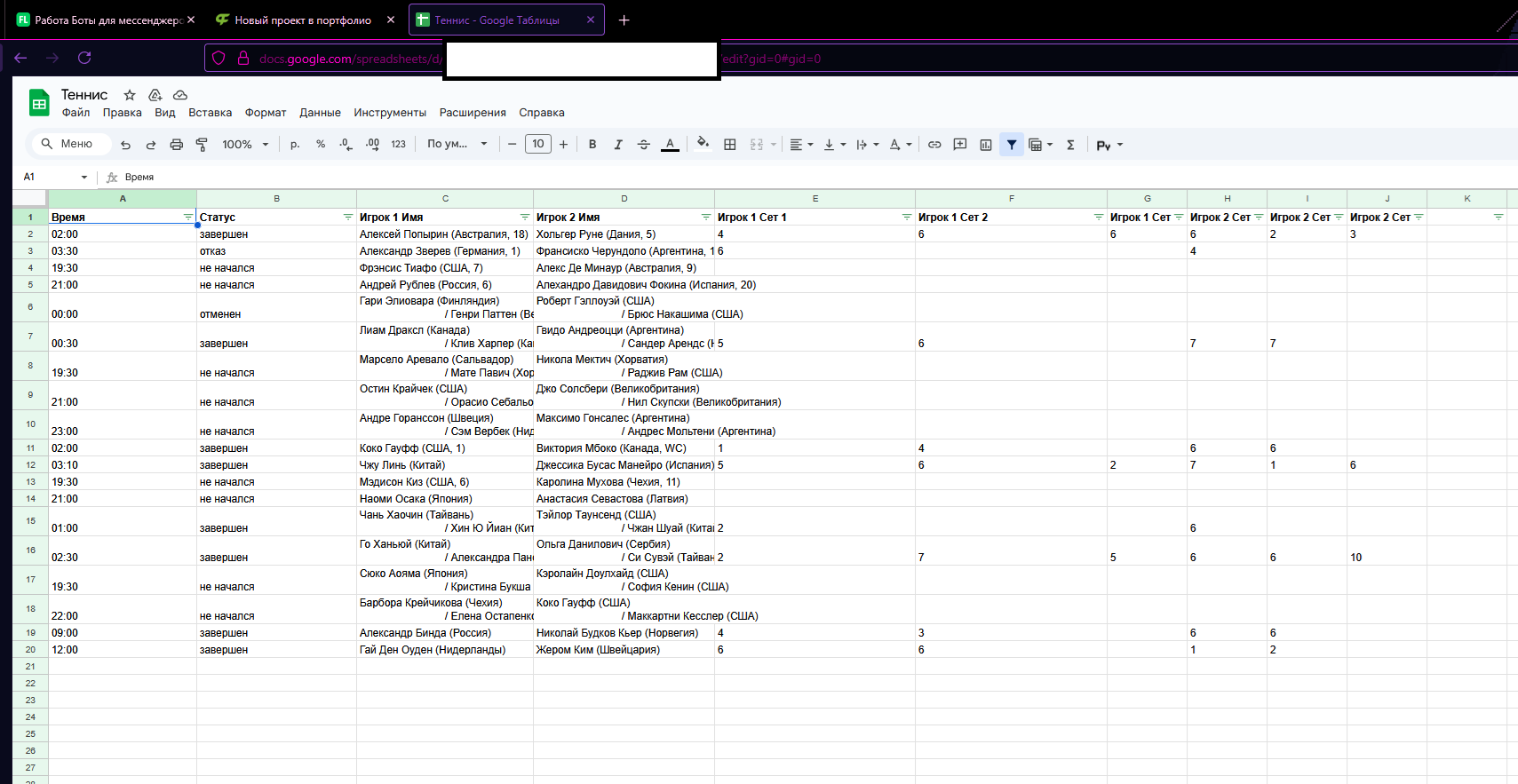This screenshot has width=1518, height=784.
Task: Decrease font size with minus button
Action: tap(513, 145)
